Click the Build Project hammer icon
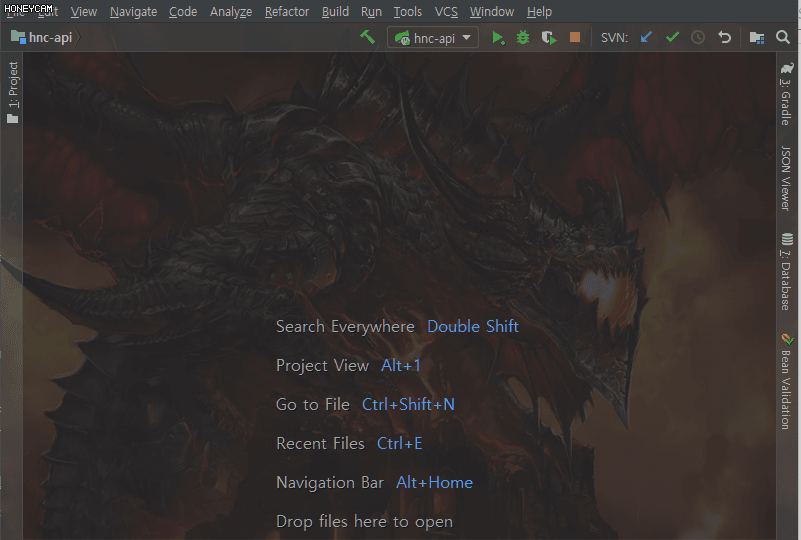Viewport: 801px width, 540px height. point(367,37)
